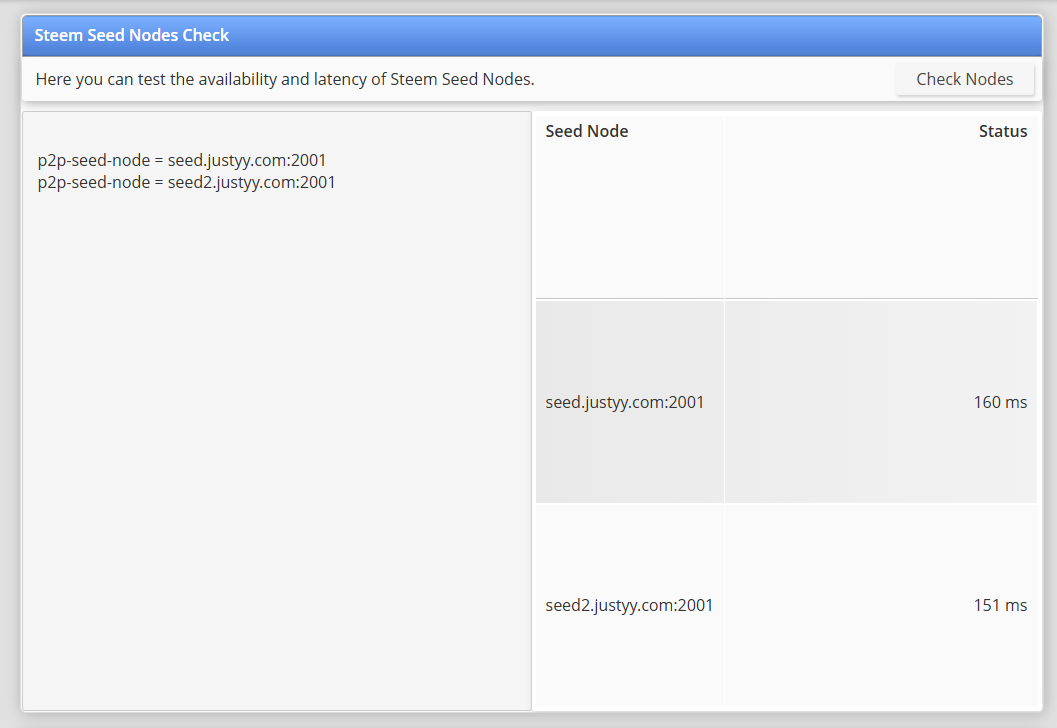This screenshot has height=728, width=1057.
Task: Click the description text about Steem Seed Nodes
Action: pyautogui.click(x=284, y=80)
